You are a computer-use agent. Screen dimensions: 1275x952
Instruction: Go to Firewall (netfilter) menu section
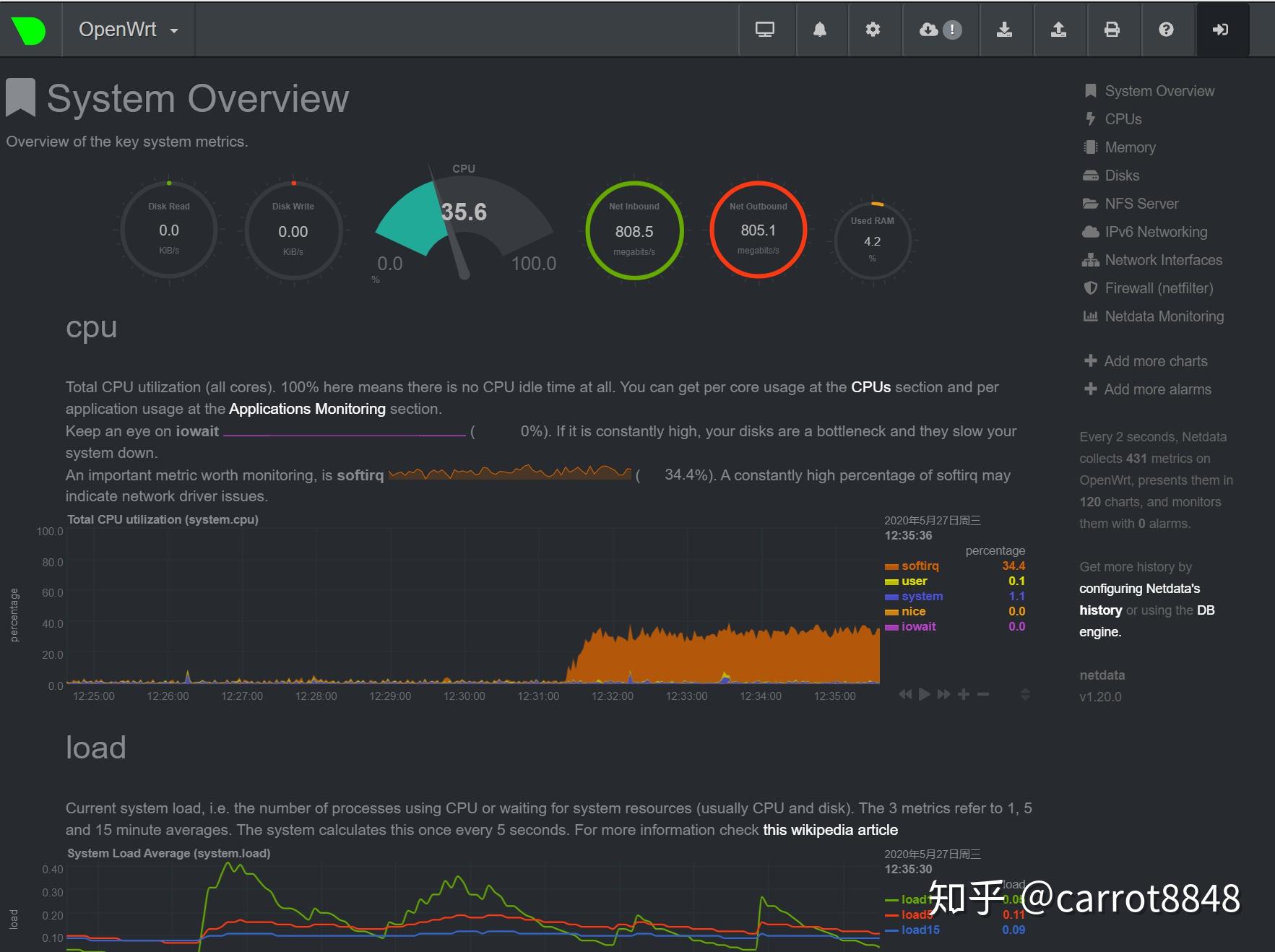1148,288
